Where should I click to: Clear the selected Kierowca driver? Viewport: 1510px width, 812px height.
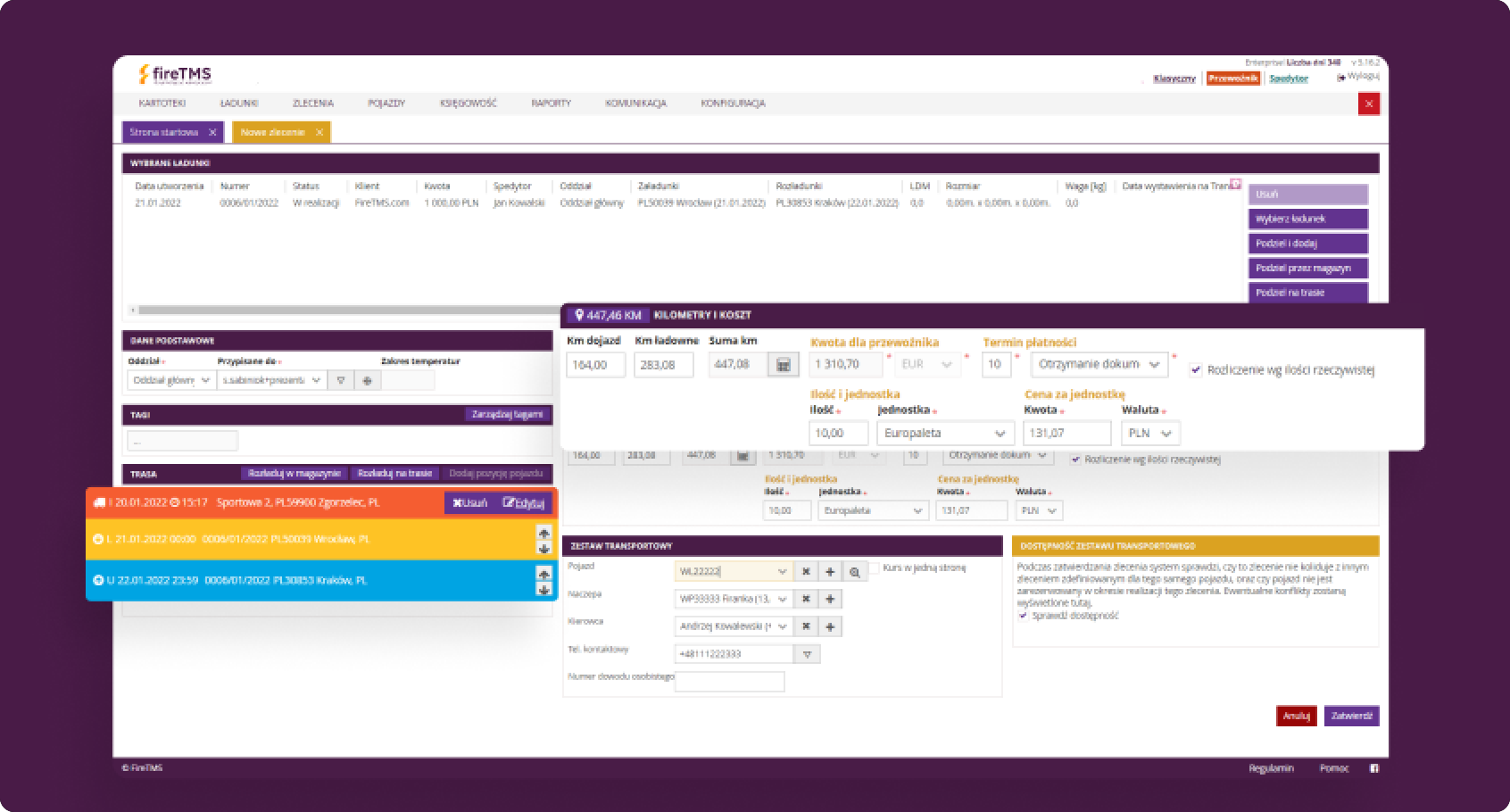[806, 627]
